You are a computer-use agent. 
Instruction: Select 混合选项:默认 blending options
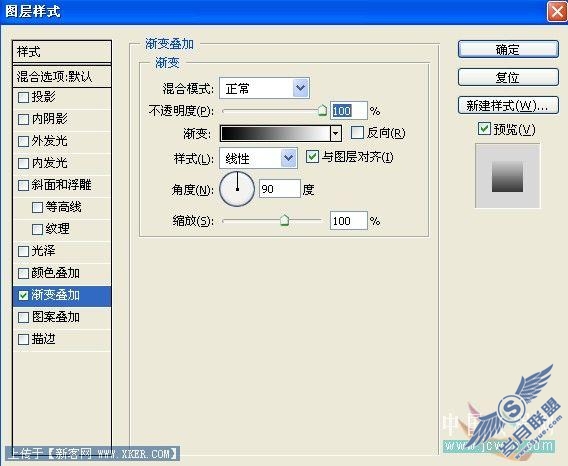click(x=62, y=76)
